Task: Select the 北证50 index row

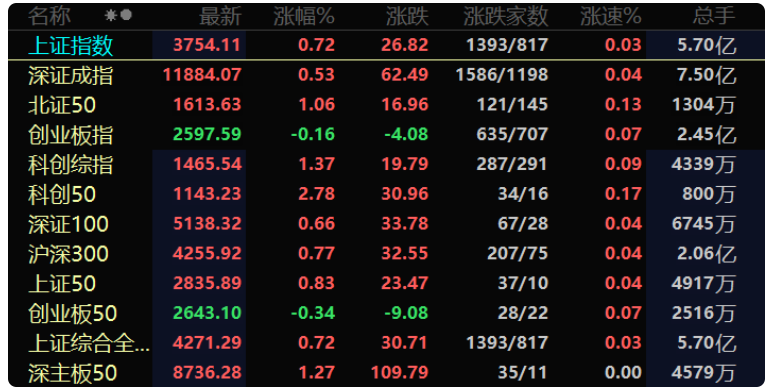Action: pyautogui.click(x=387, y=105)
